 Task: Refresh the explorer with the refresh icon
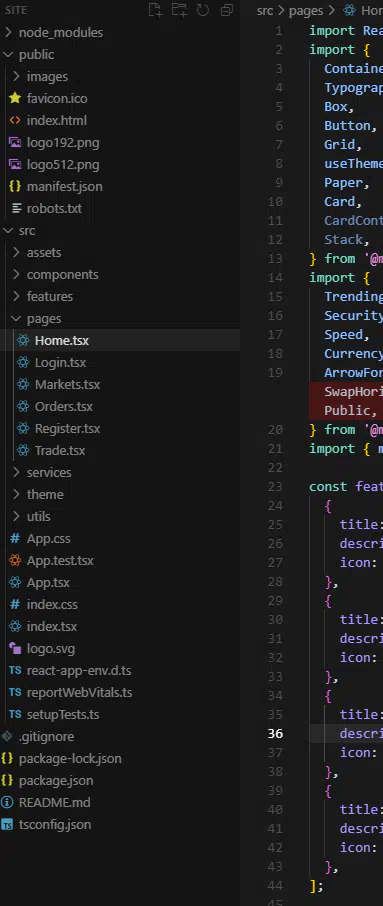(x=203, y=10)
